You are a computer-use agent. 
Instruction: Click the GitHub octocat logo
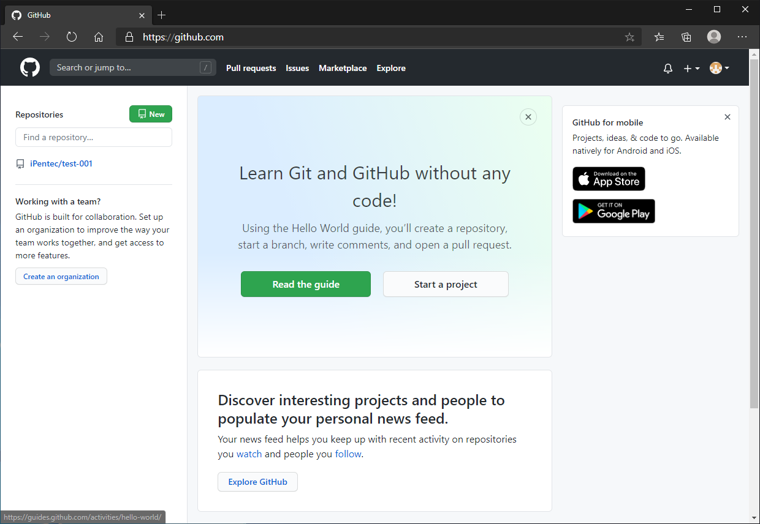(x=30, y=67)
